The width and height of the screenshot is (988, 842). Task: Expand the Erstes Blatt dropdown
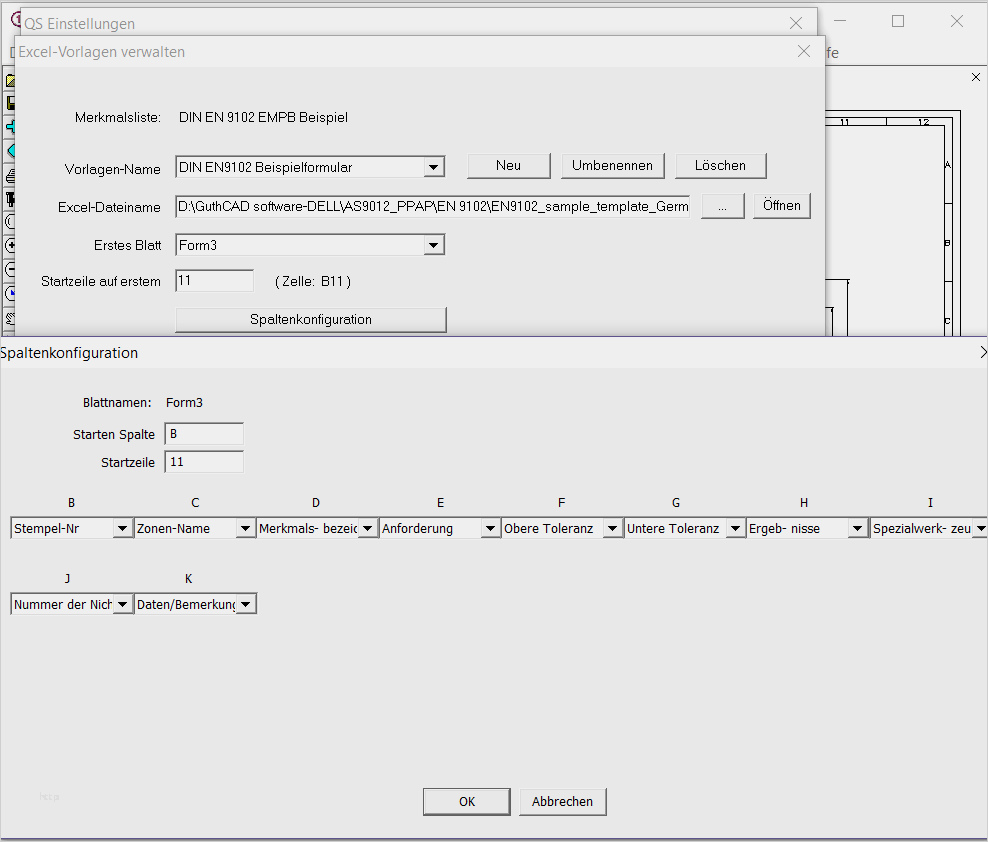[x=433, y=245]
